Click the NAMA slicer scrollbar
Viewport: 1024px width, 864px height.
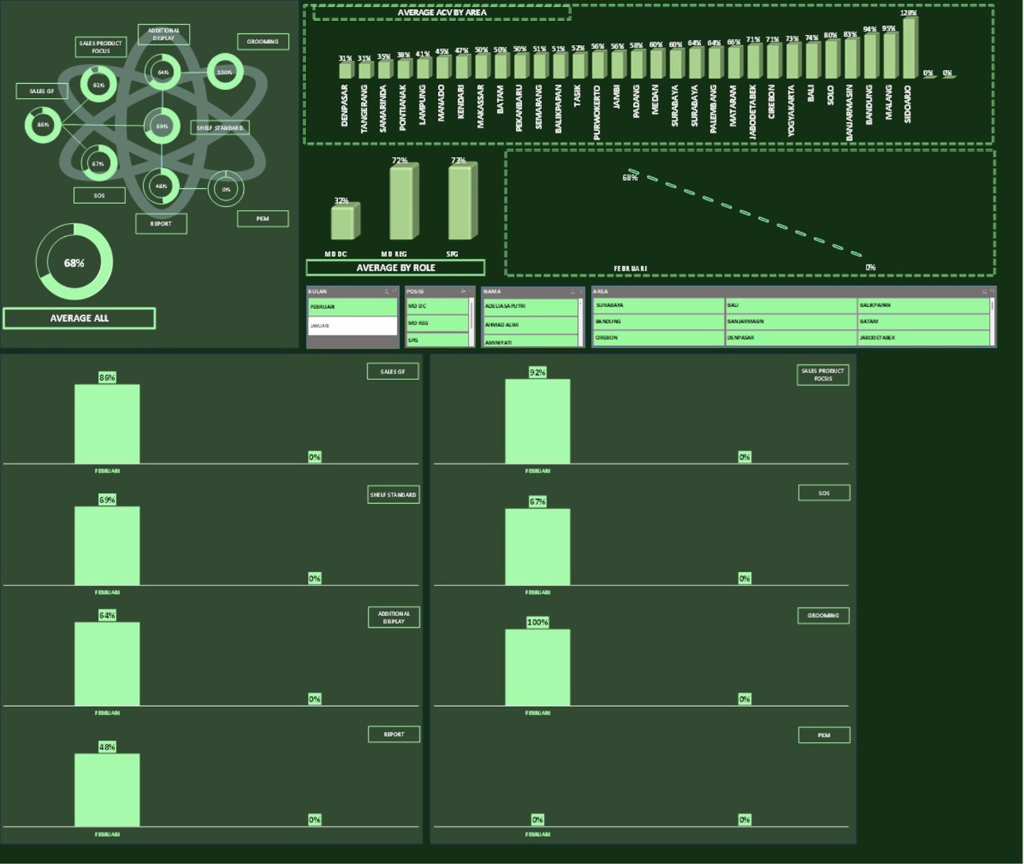(581, 322)
